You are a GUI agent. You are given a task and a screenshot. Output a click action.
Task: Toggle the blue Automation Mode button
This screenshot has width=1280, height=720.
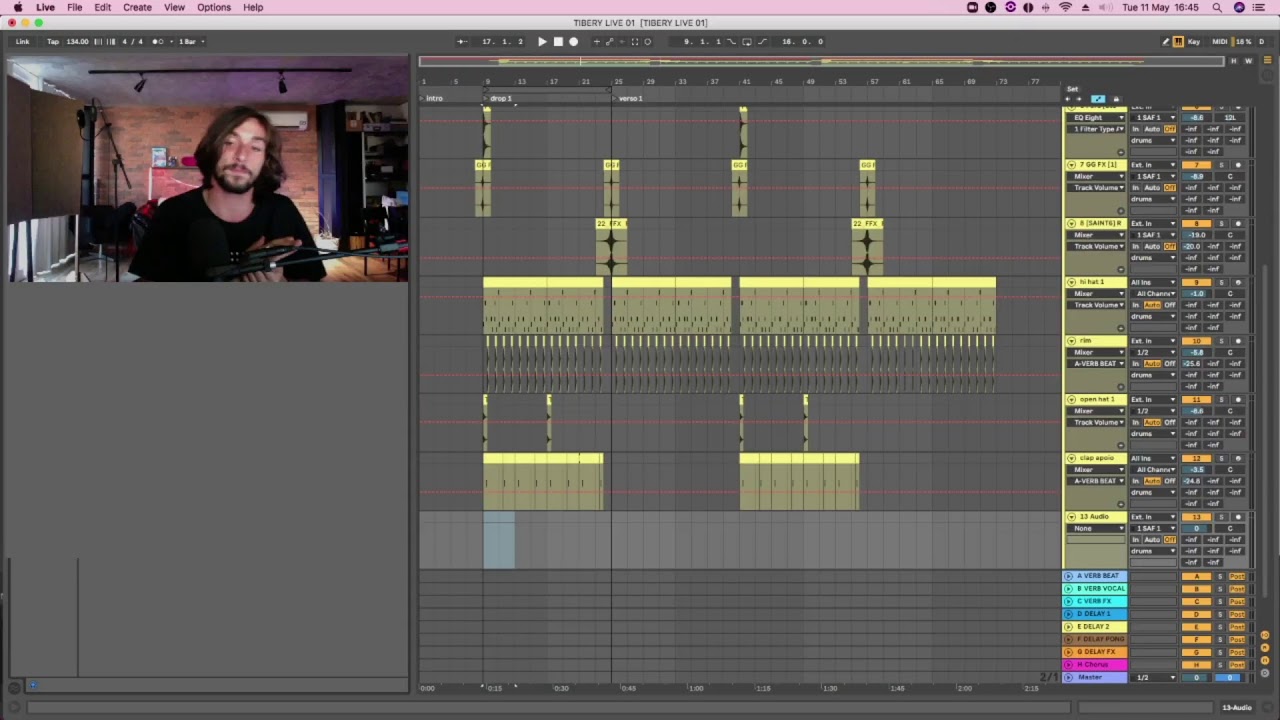pos(1098,99)
